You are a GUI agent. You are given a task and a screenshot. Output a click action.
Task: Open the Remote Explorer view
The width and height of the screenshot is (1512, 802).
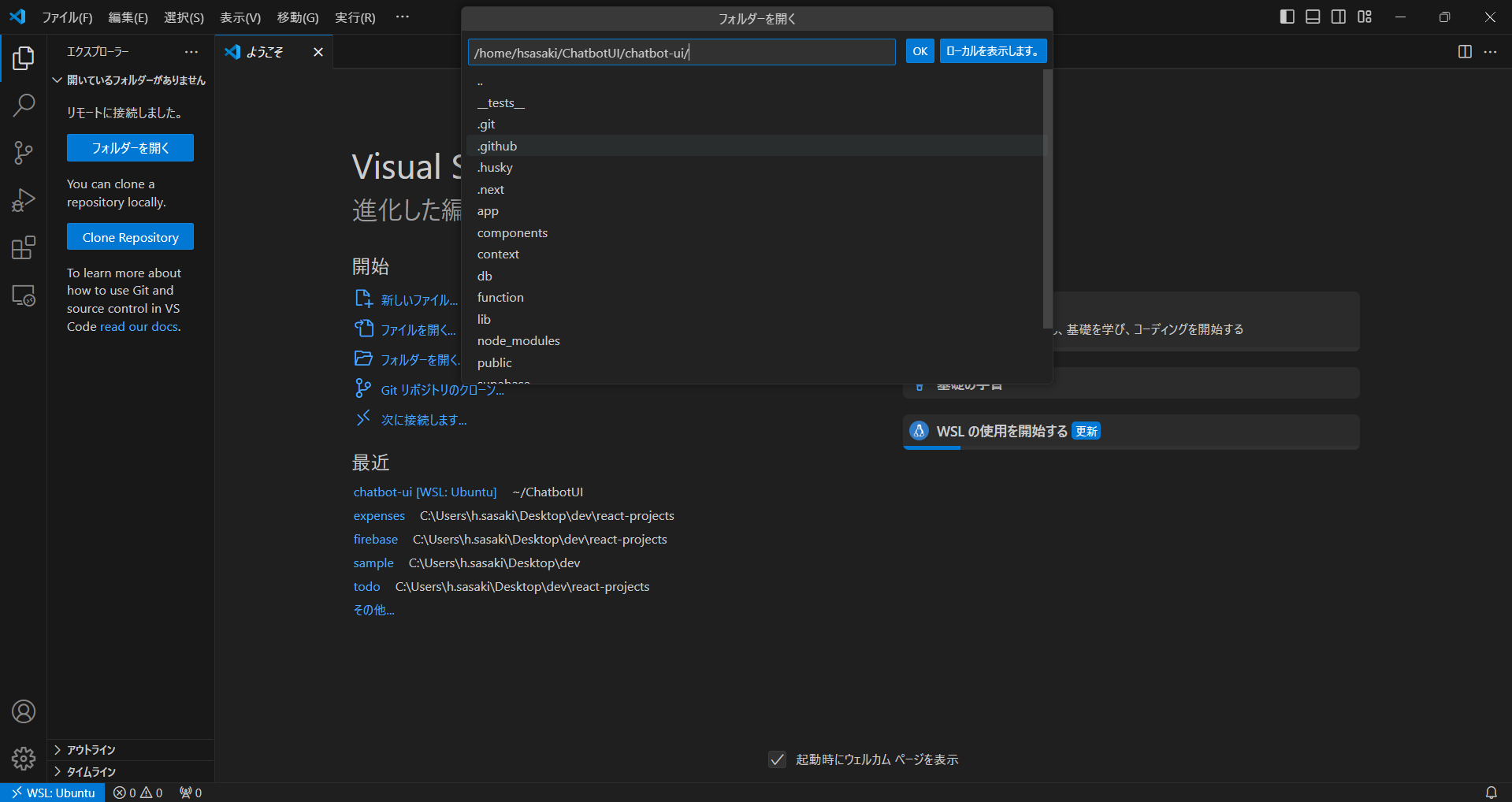point(24,295)
